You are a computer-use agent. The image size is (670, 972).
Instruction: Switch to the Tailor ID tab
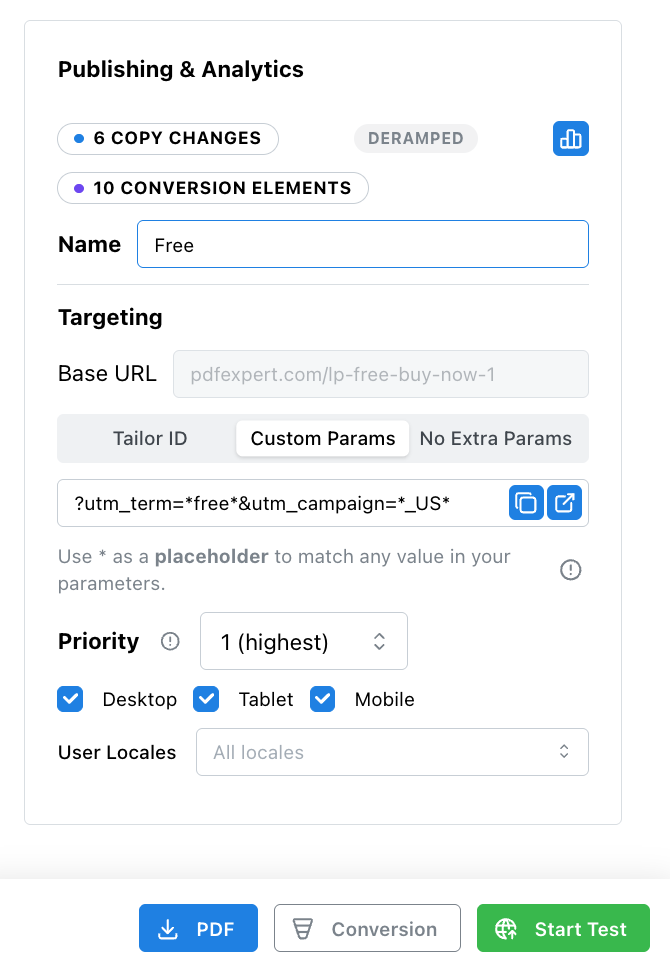click(150, 438)
